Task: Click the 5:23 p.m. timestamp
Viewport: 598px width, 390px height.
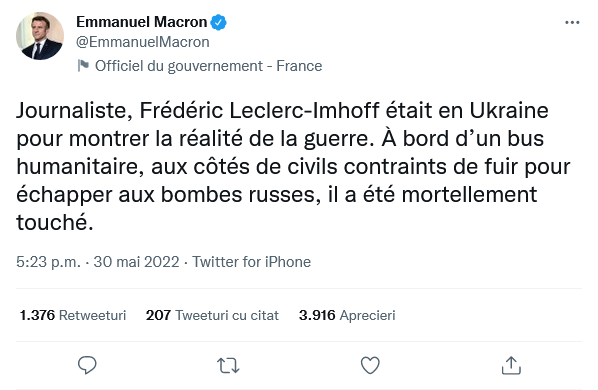Action: click(48, 262)
